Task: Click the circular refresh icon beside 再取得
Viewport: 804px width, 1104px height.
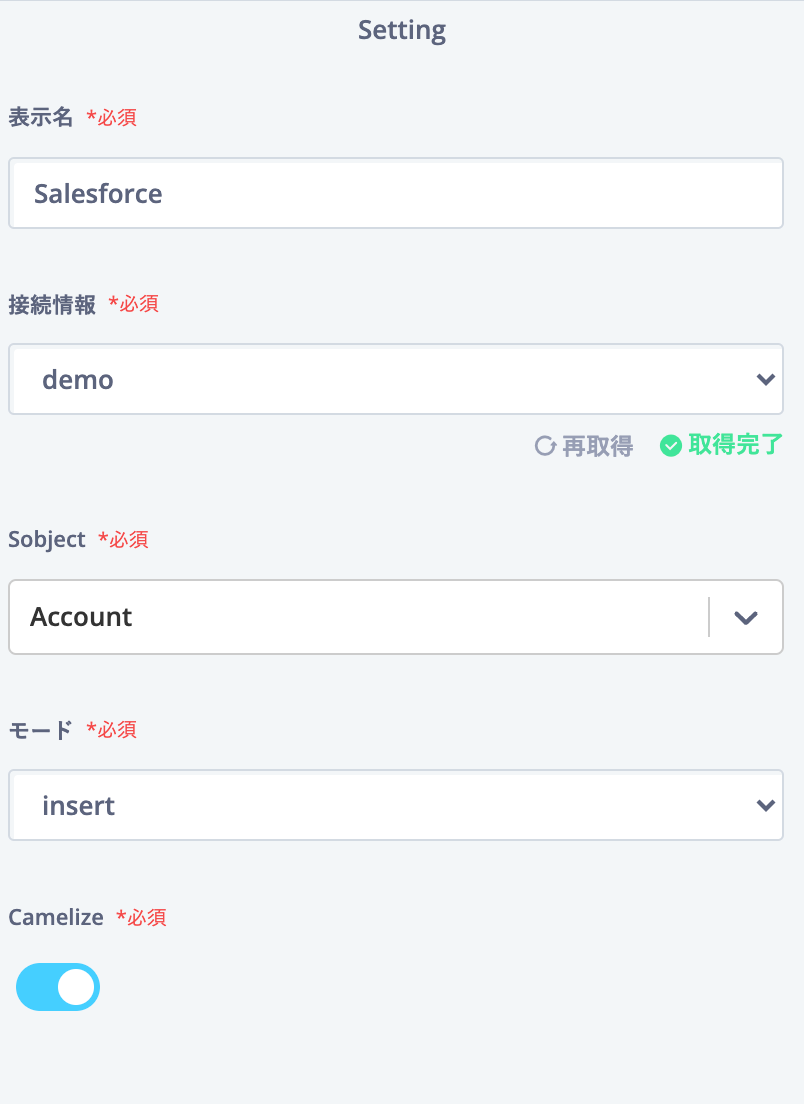Action: click(x=545, y=446)
